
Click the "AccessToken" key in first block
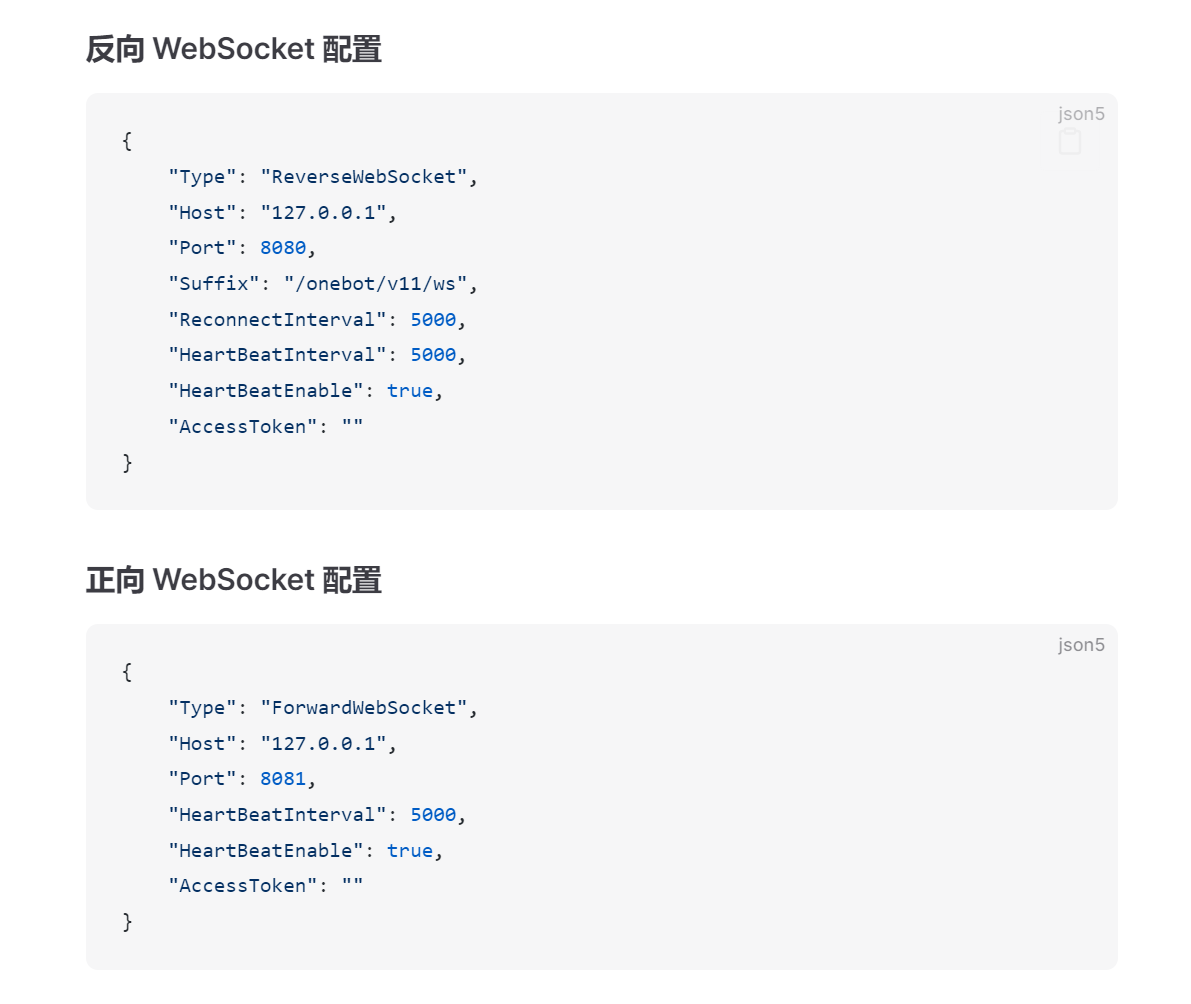point(242,427)
